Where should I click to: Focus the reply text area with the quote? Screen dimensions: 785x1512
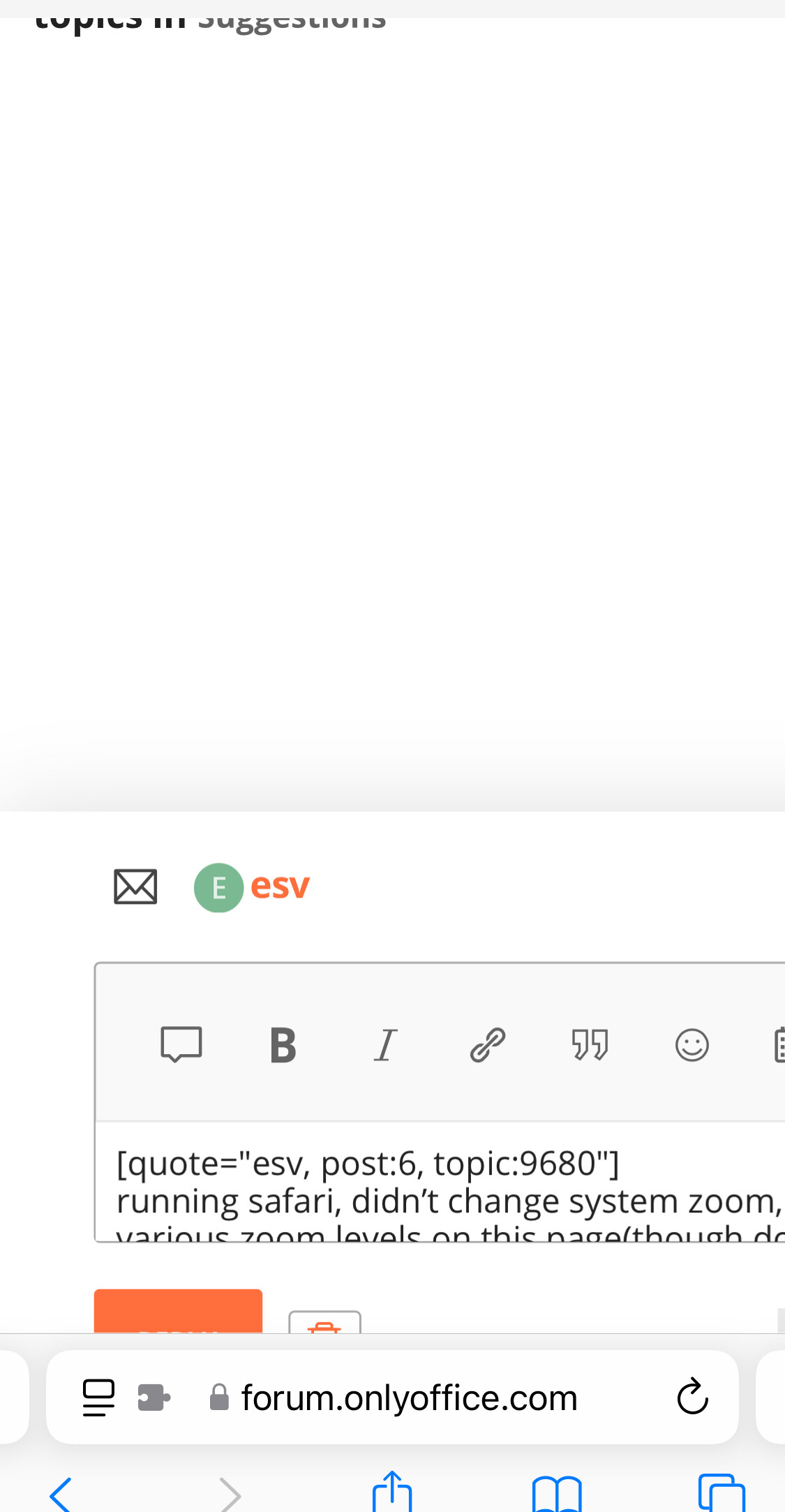(440, 1182)
